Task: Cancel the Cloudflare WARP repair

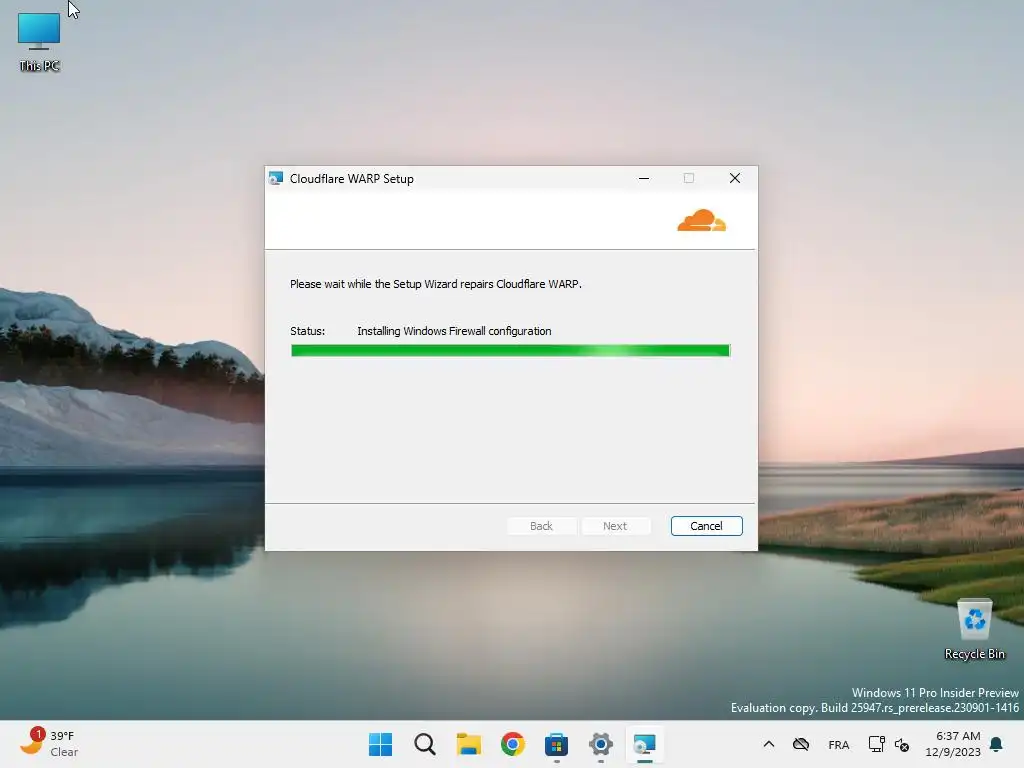Action: point(706,526)
